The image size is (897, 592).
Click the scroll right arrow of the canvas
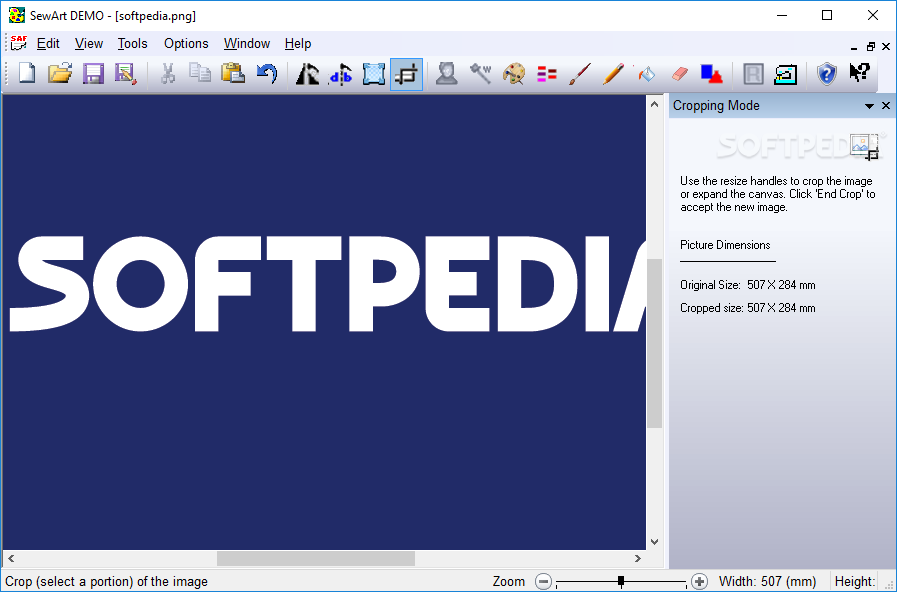[x=637, y=558]
